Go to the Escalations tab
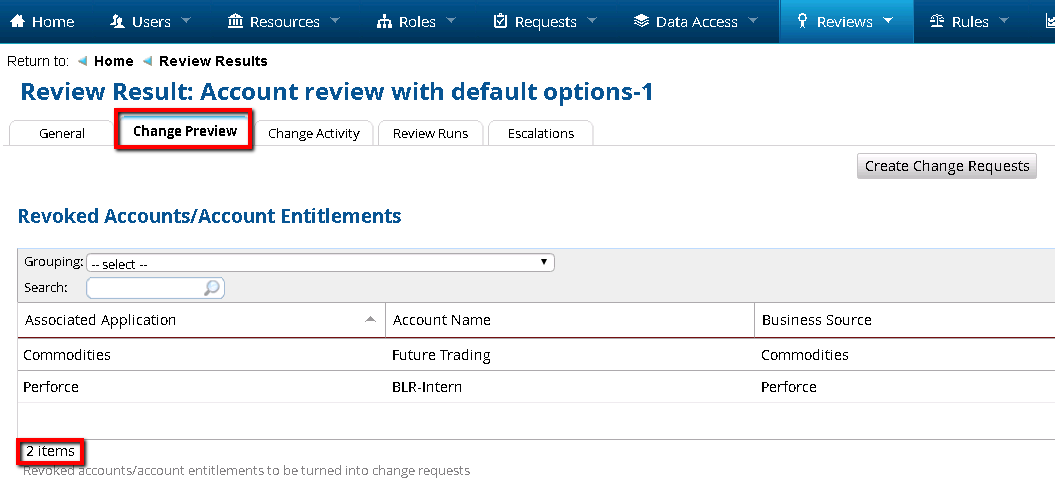The height and width of the screenshot is (488, 1055). pyautogui.click(x=540, y=133)
